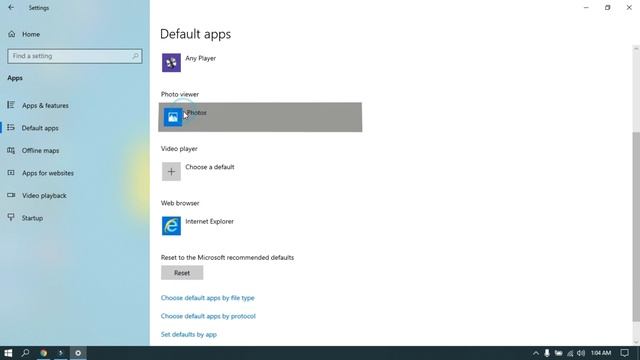Viewport: 640px width, 360px height.
Task: Open the volume tray icon
Action: point(581,353)
